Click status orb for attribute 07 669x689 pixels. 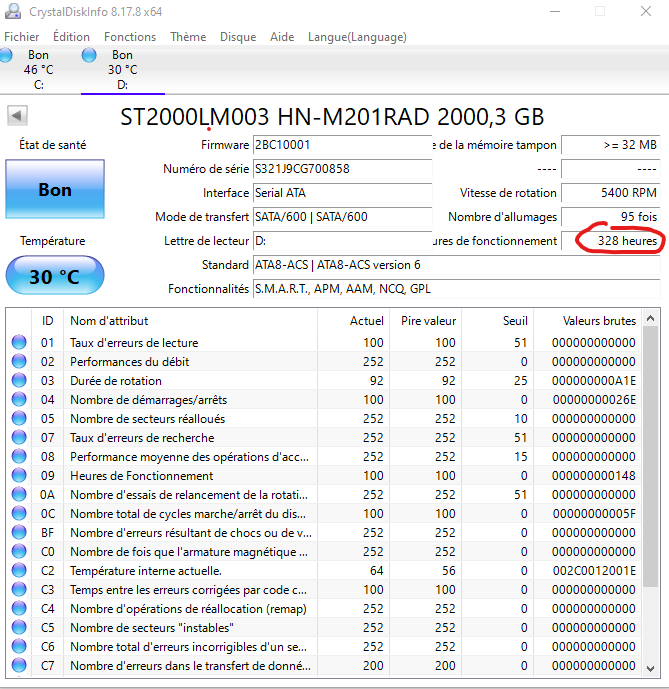[x=19, y=437]
